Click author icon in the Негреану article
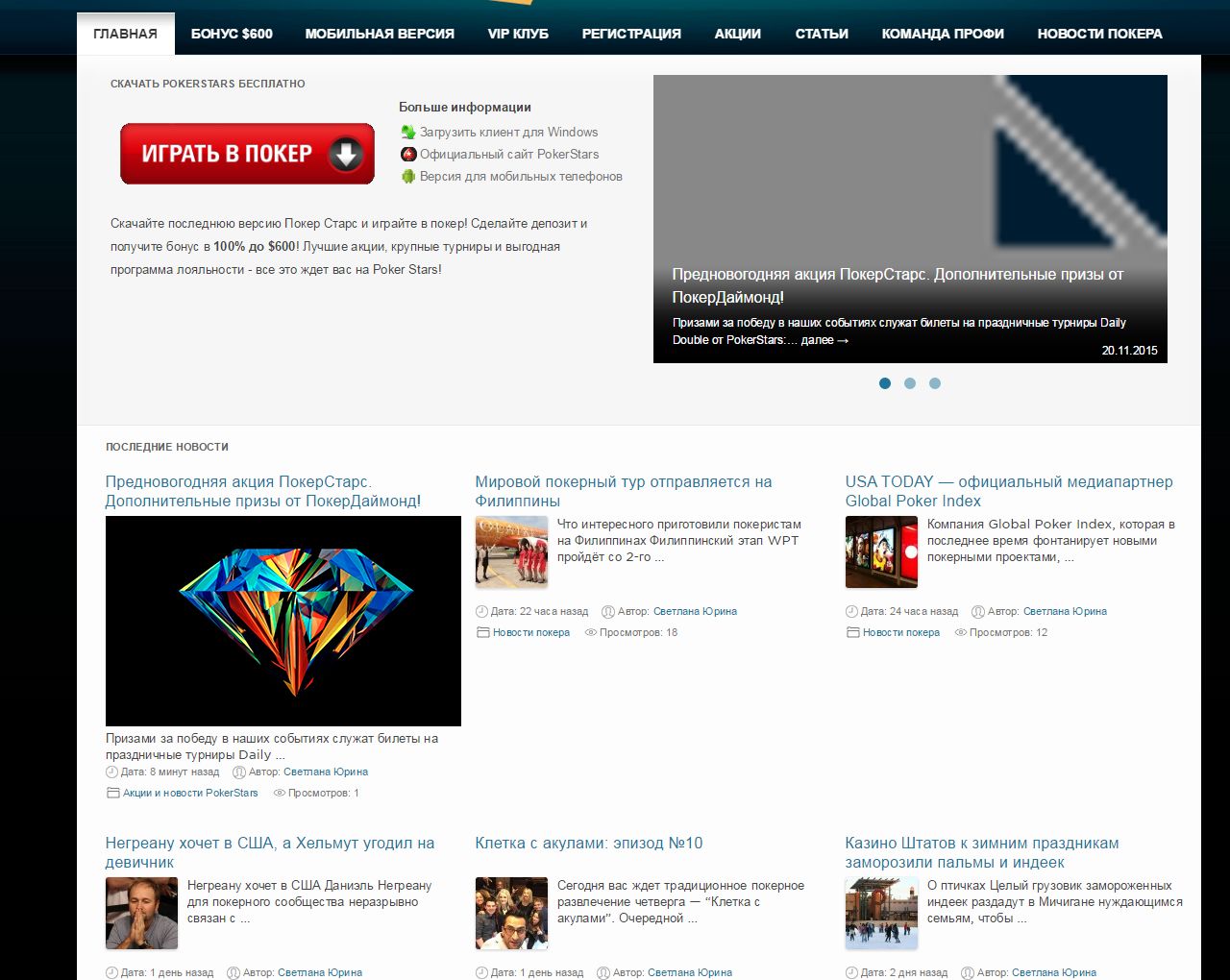This screenshot has height=980, width=1230. [233, 972]
